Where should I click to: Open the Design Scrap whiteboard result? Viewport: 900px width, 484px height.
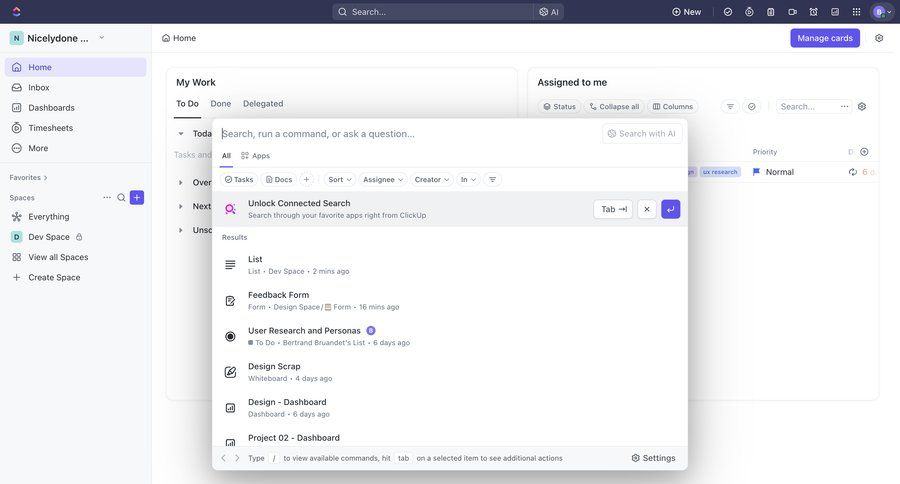tap(449, 372)
